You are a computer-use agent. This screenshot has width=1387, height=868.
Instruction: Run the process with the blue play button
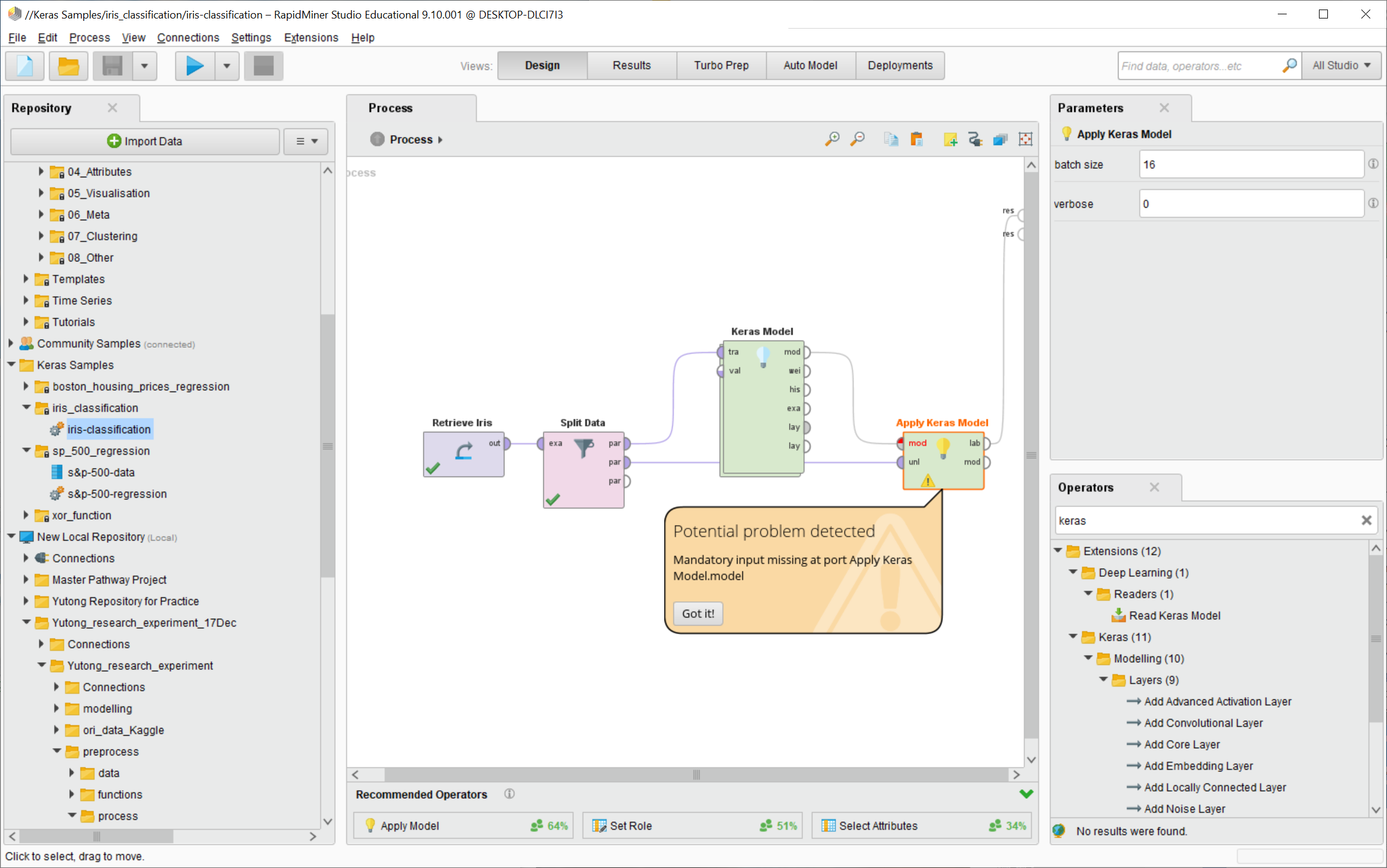click(x=195, y=66)
